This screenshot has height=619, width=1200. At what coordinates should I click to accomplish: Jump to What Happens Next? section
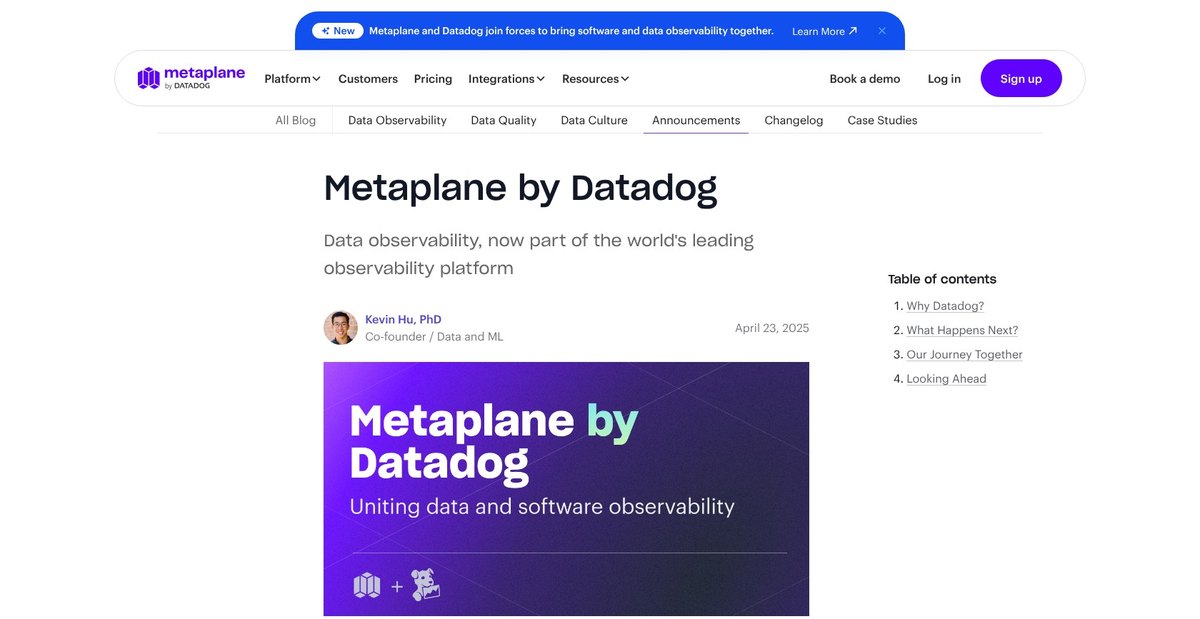click(962, 330)
